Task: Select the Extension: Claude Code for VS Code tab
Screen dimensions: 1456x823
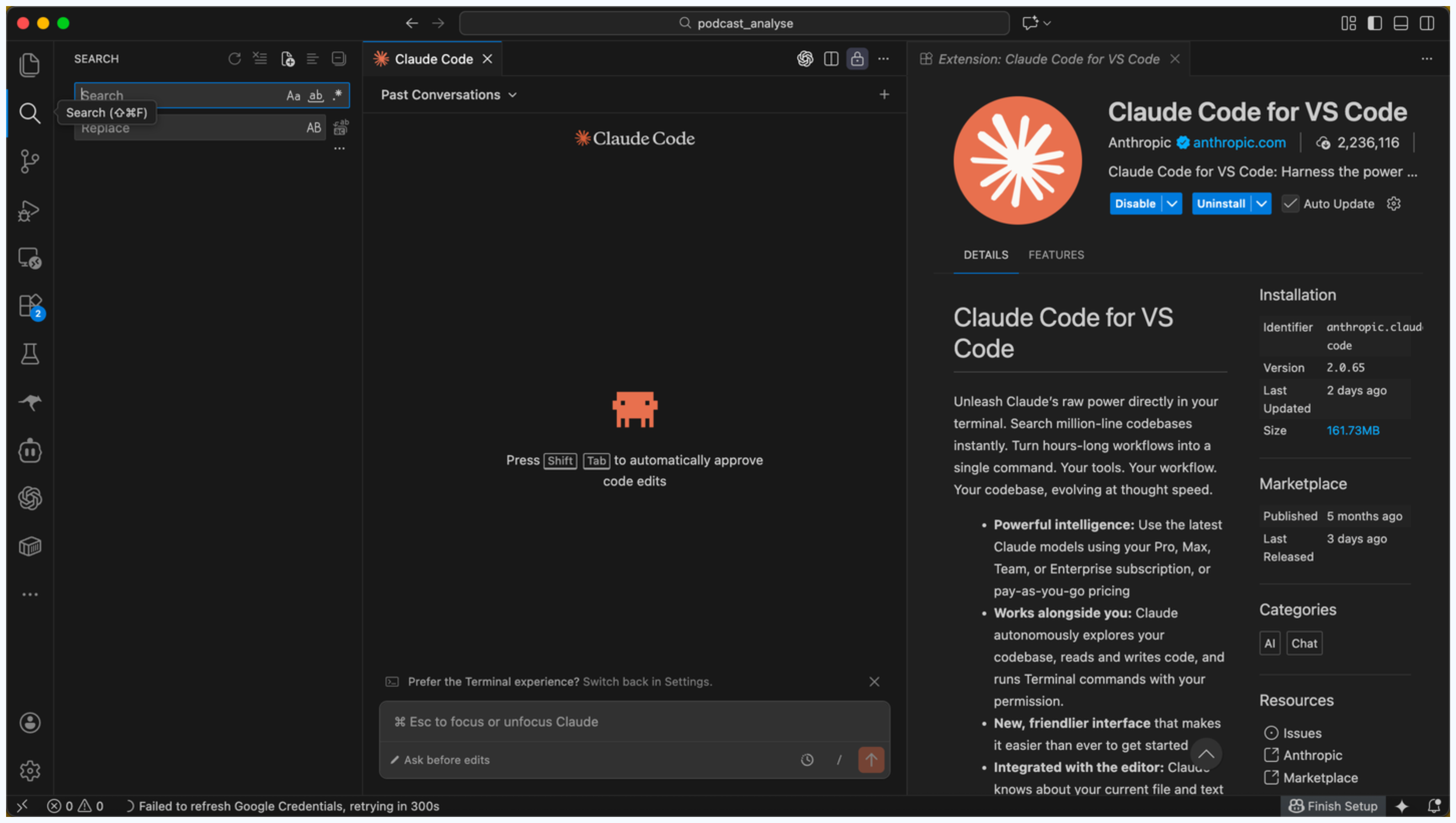Action: click(1048, 59)
